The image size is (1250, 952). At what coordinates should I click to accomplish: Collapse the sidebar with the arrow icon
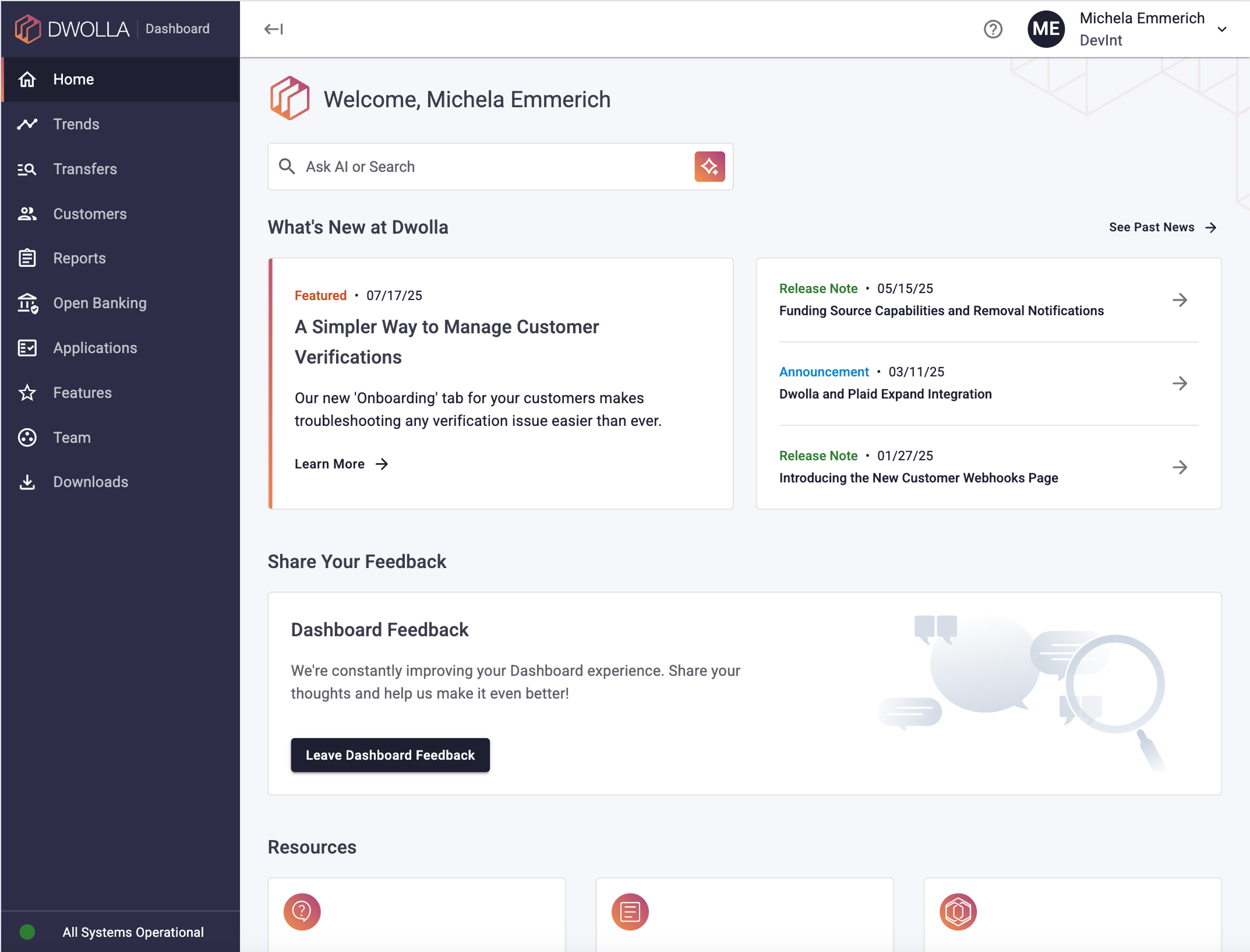273,29
